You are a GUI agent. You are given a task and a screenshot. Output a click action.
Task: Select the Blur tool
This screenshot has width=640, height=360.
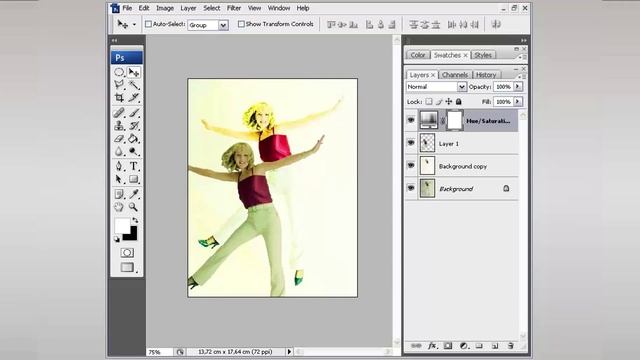119,151
